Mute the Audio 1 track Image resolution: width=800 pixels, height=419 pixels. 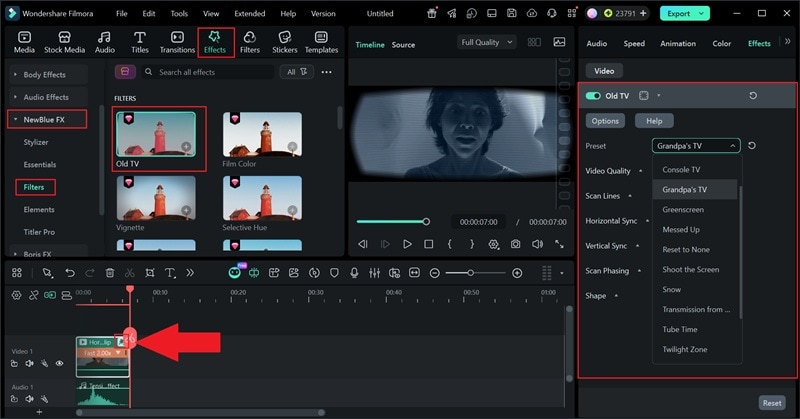click(29, 399)
